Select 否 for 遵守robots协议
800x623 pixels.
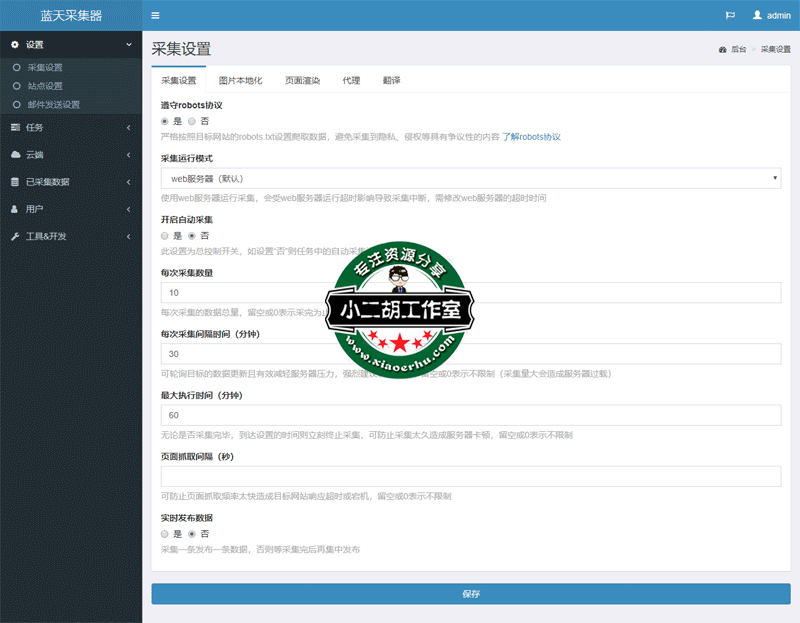coord(192,121)
